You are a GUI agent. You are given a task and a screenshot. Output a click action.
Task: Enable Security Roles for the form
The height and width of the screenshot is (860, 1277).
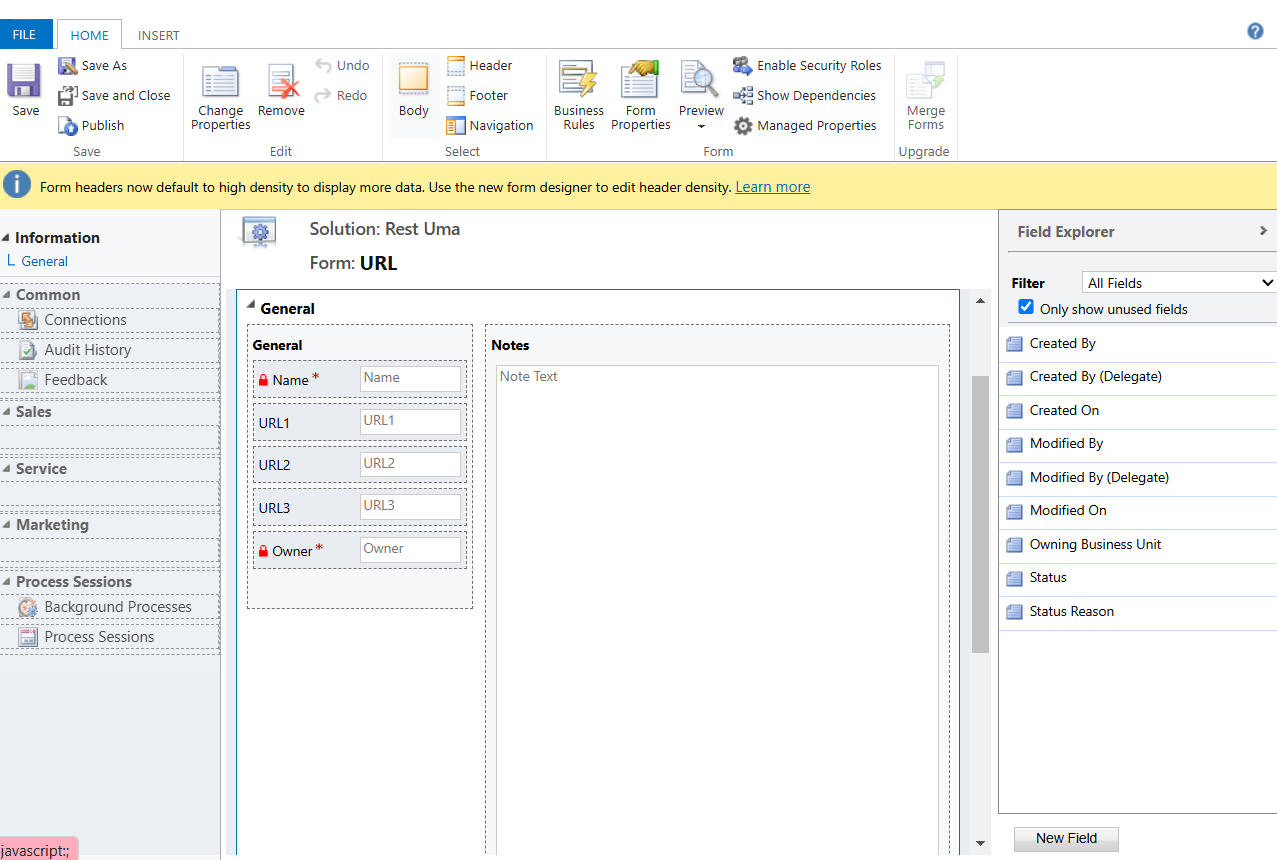pos(807,66)
